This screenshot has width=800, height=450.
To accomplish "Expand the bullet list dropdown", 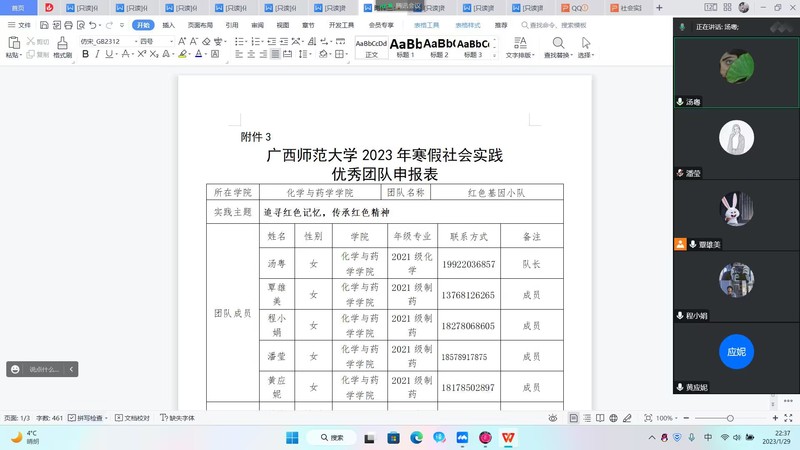I will pyautogui.click(x=246, y=41).
